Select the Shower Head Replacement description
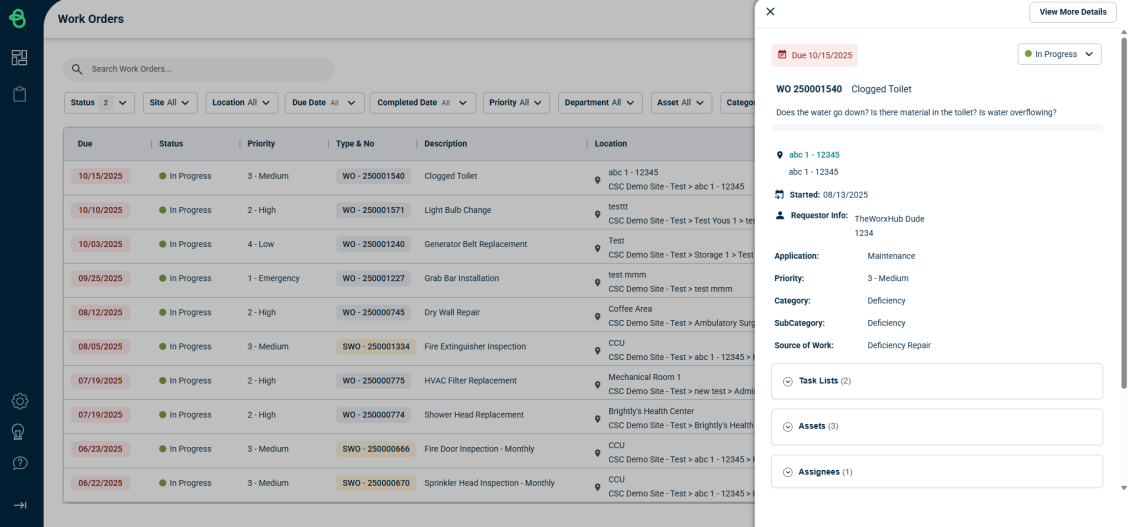Screen dimensions: 1128x527 [474, 415]
